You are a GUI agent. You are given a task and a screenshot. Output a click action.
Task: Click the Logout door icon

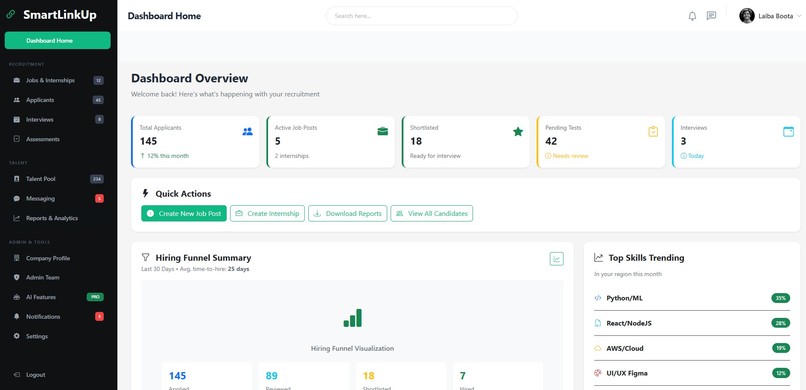16,375
